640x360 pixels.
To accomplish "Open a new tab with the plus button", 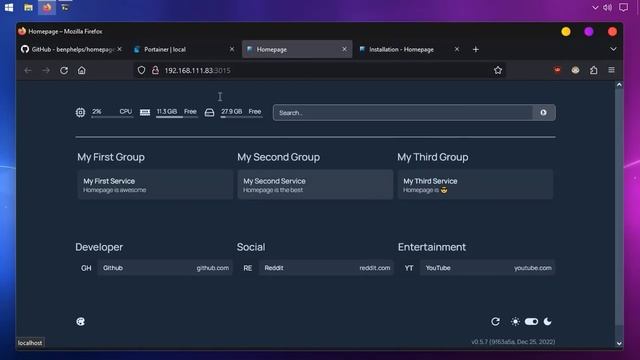I will coord(476,49).
